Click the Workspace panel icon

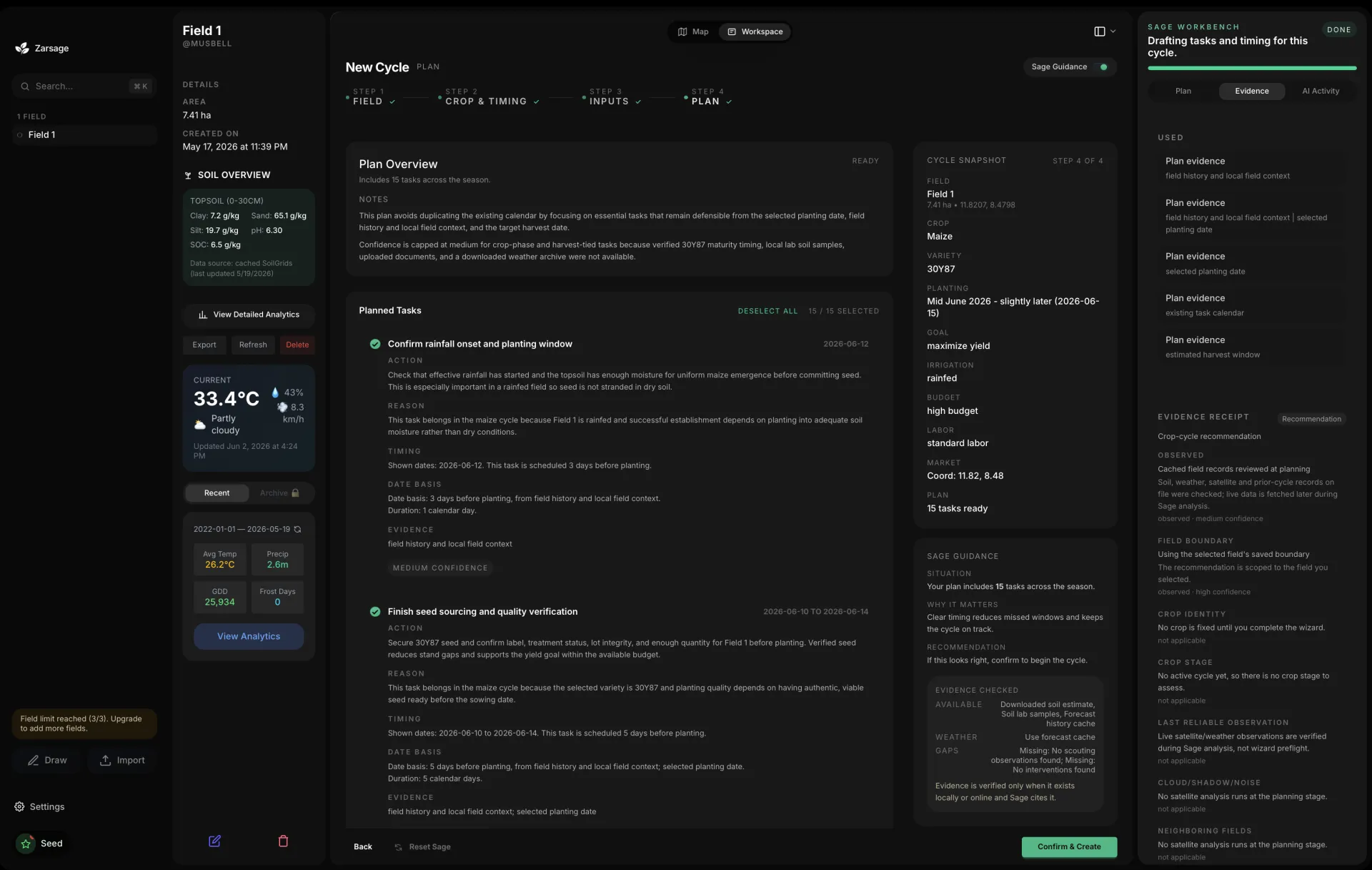coord(732,32)
